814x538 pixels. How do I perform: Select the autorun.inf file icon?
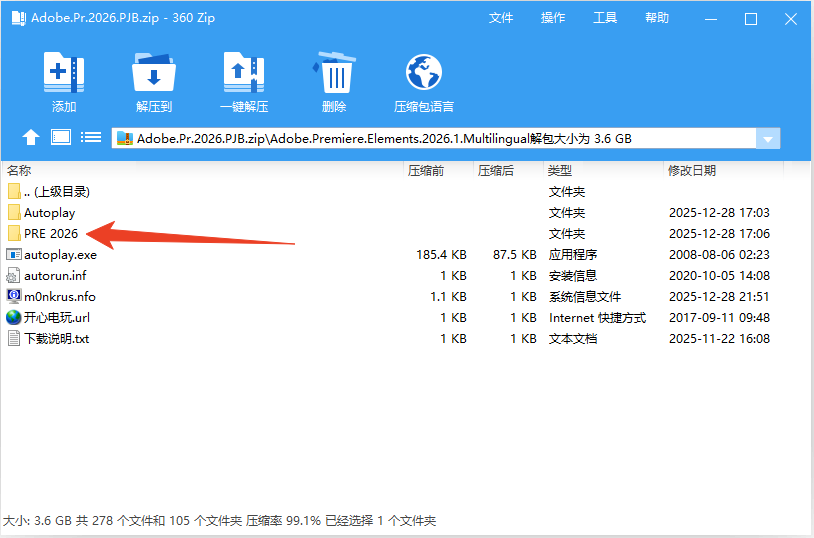point(13,276)
